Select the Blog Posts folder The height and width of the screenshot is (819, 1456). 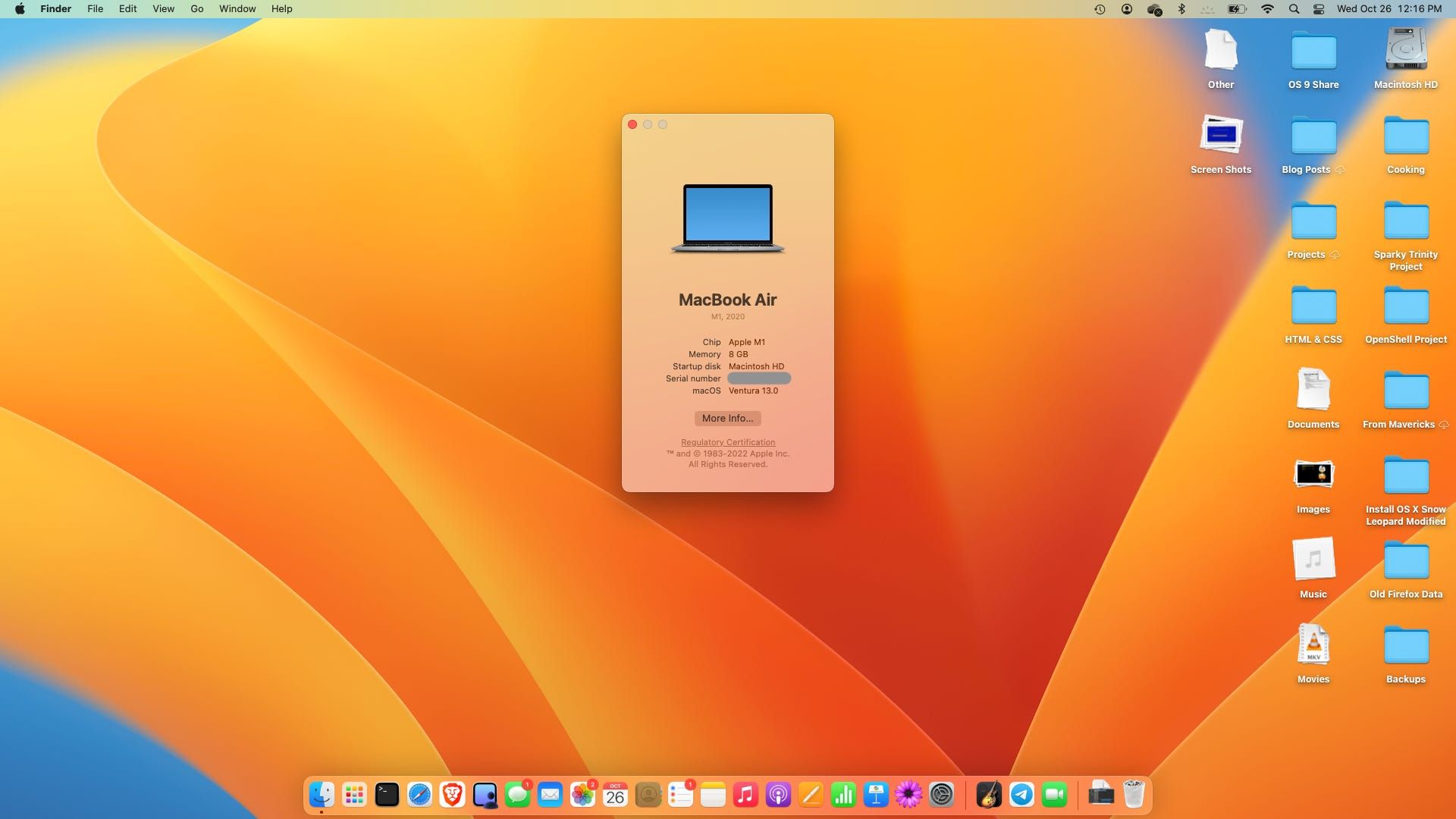(1313, 136)
